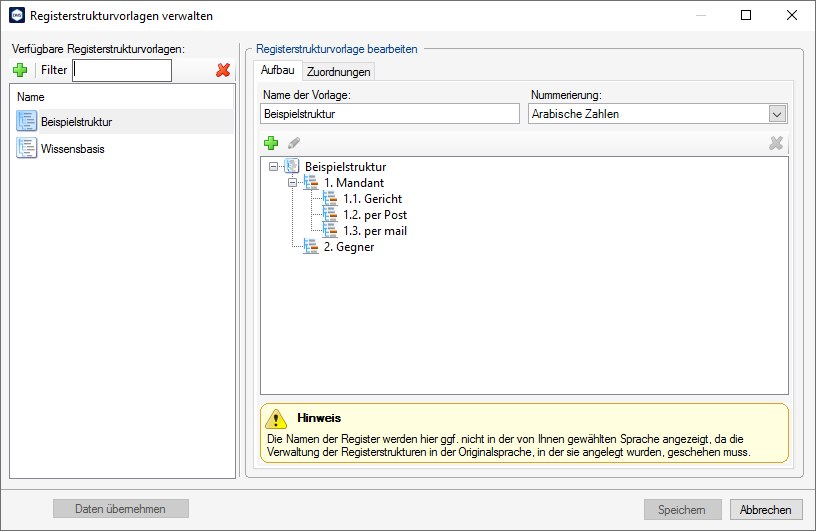Screen dimensions: 817x532
Task: Select the 1.1. Gericht tree label
Action: [x=373, y=199]
